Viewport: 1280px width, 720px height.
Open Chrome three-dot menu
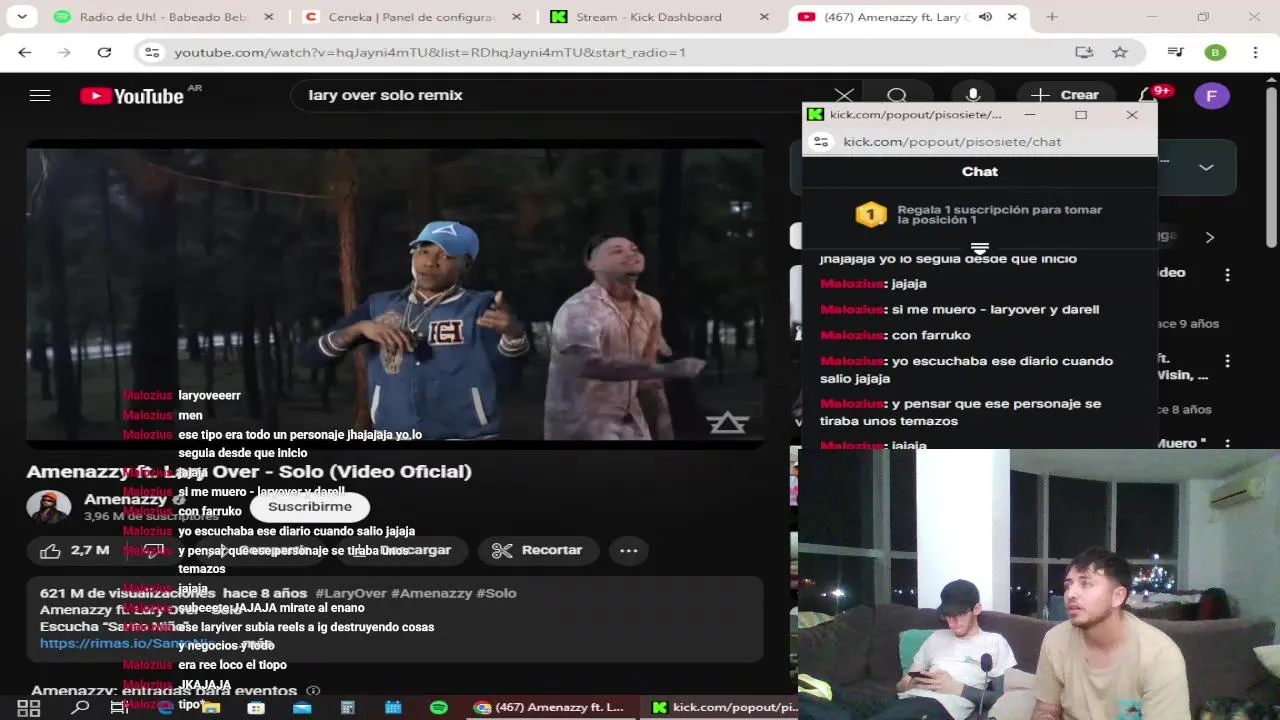1255,52
